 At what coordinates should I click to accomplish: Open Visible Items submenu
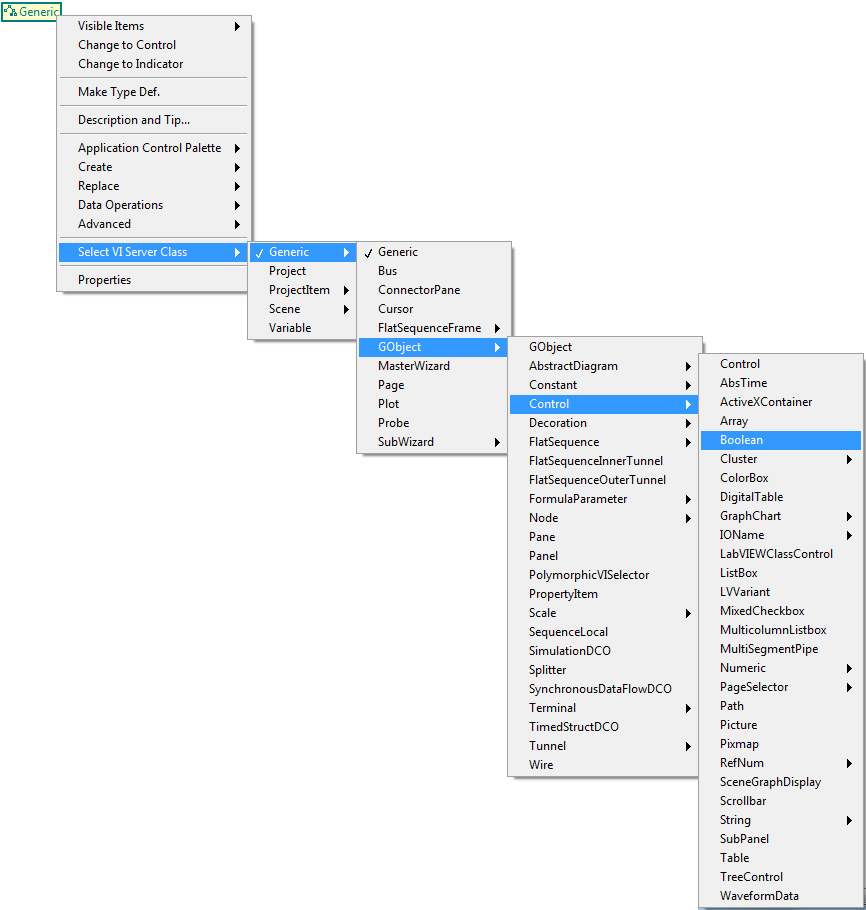[x=154, y=26]
